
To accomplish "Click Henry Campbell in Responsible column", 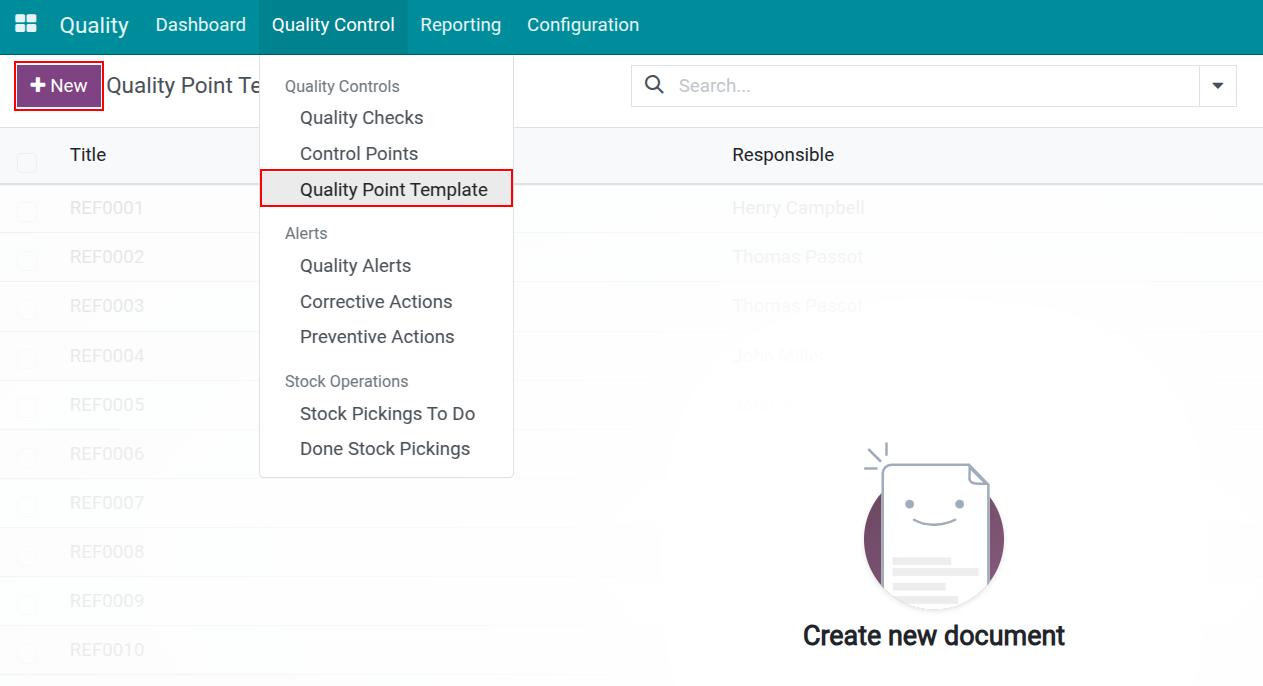I will click(x=798, y=208).
